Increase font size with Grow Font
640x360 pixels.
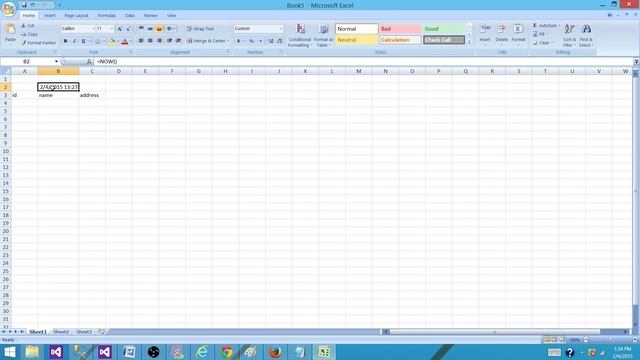(120, 29)
